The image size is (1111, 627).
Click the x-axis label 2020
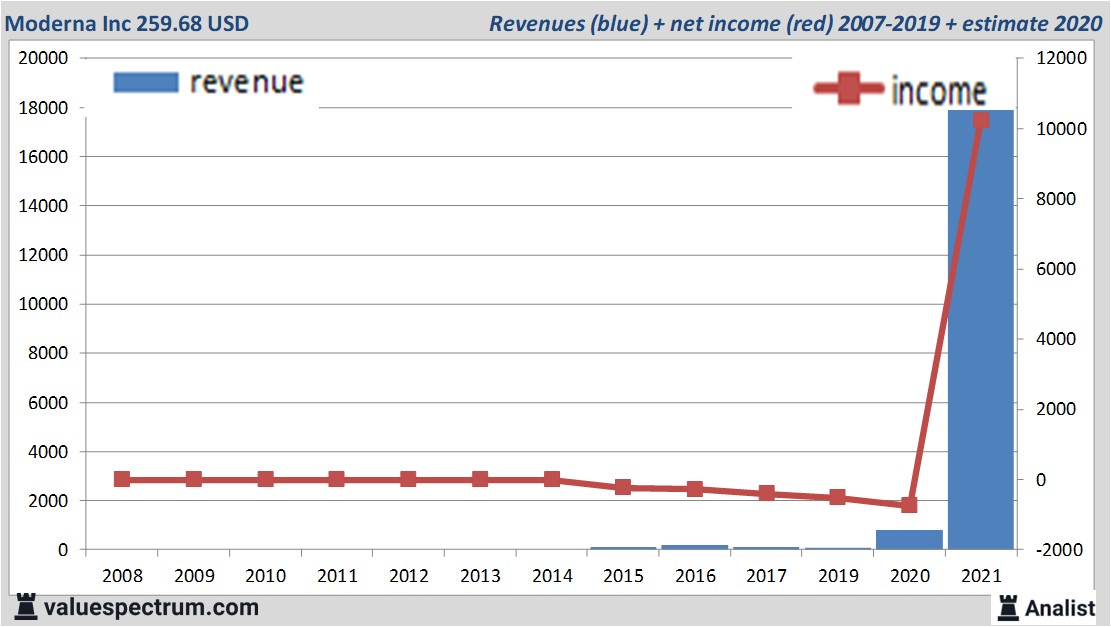pos(910,576)
